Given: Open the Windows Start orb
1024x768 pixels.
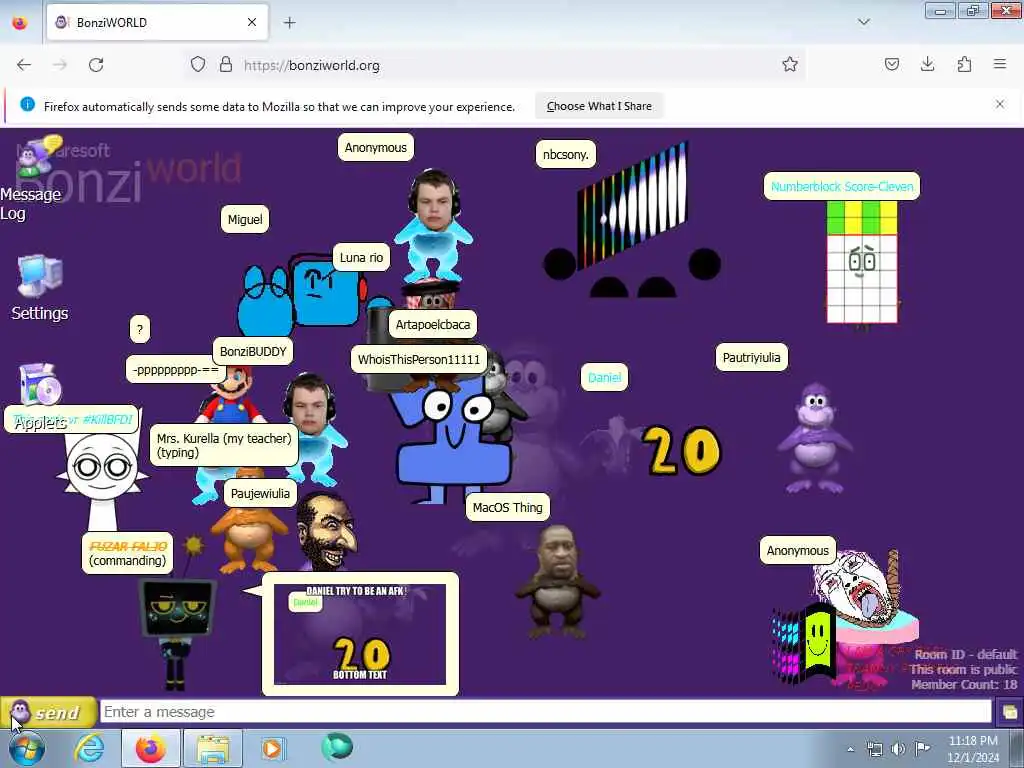Looking at the screenshot, I should (x=26, y=748).
